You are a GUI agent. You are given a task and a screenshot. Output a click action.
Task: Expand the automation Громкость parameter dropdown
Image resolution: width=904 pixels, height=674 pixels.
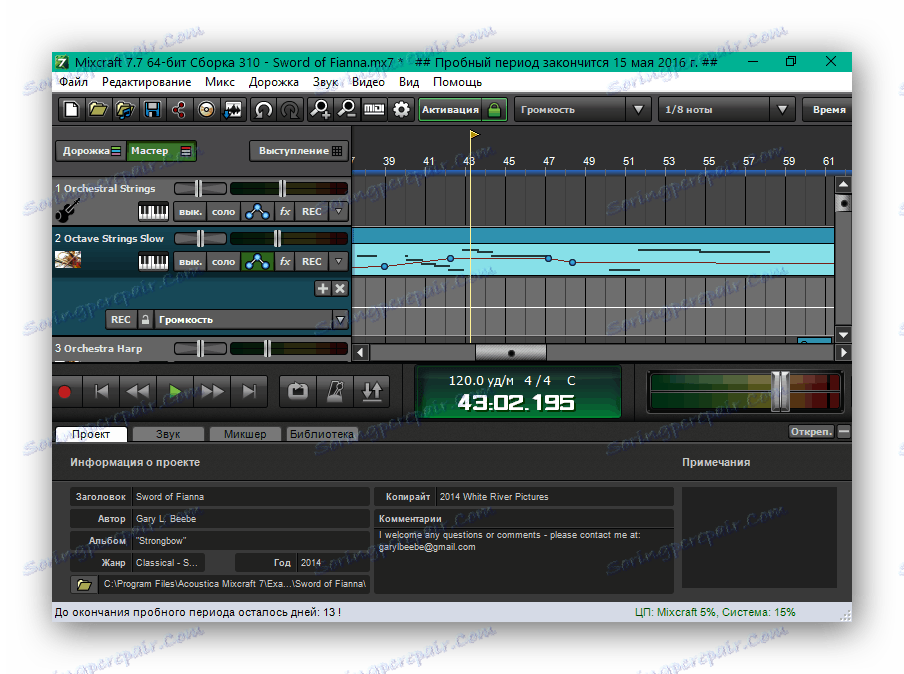point(340,320)
